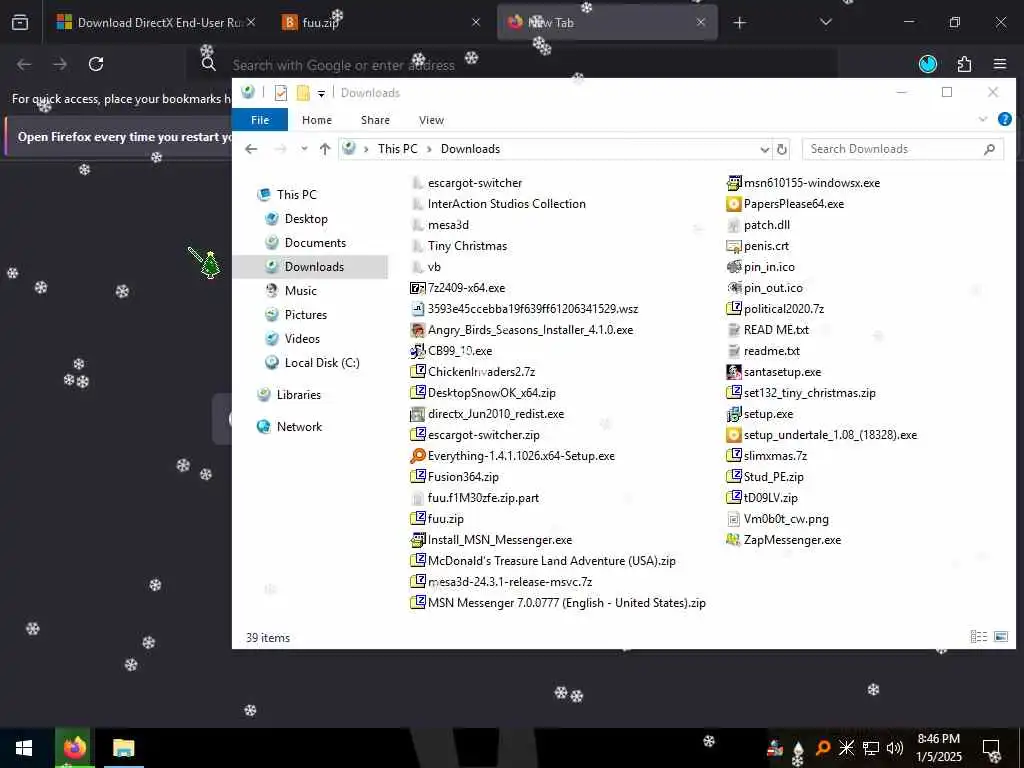Open the notification center icon
The width and height of the screenshot is (1024, 768).
991,748
